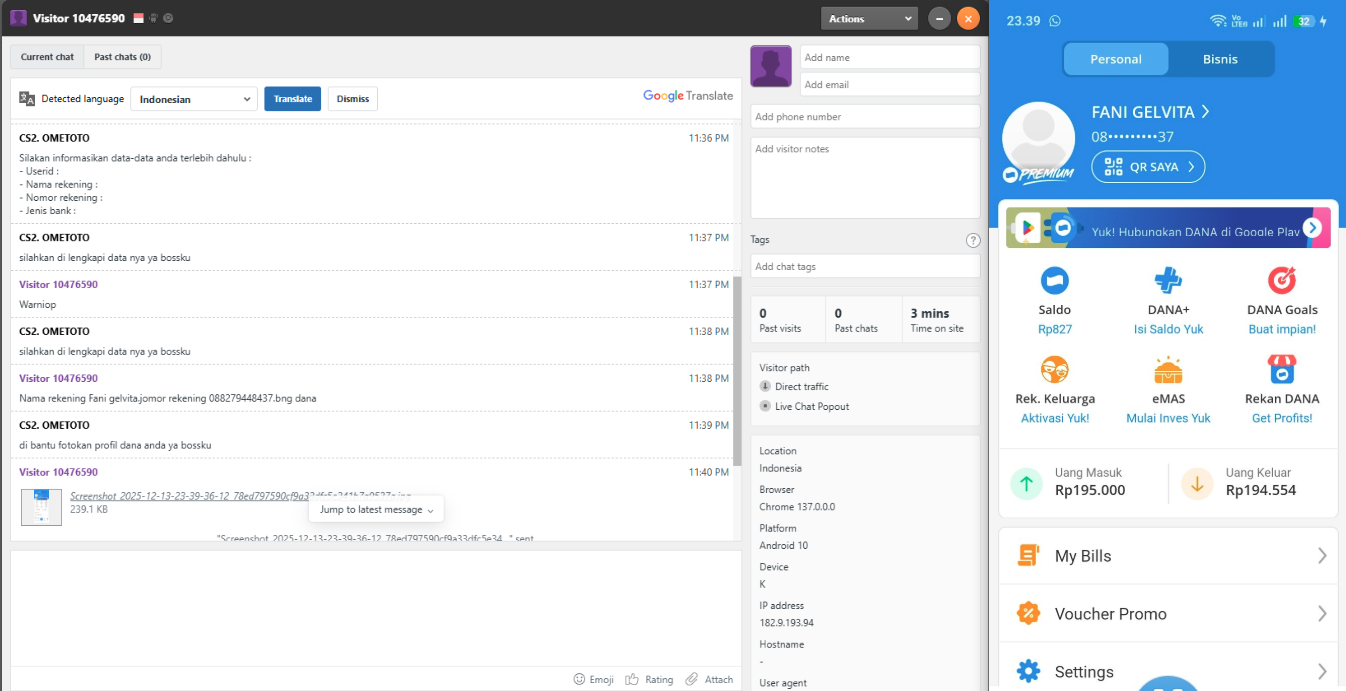Screen dimensions: 1346x691
Task: Click Mulai Inves Yuk link
Action: (x=1168, y=418)
